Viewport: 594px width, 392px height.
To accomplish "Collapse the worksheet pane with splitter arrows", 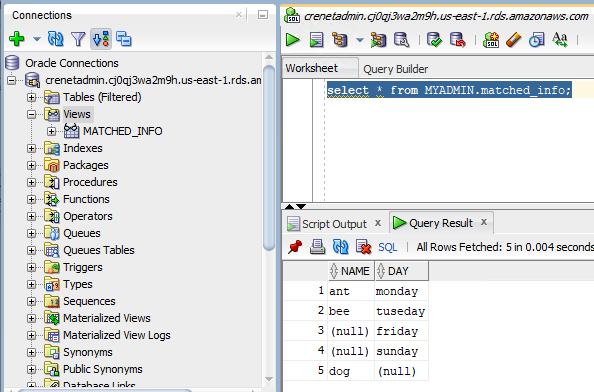I will 289,206.
